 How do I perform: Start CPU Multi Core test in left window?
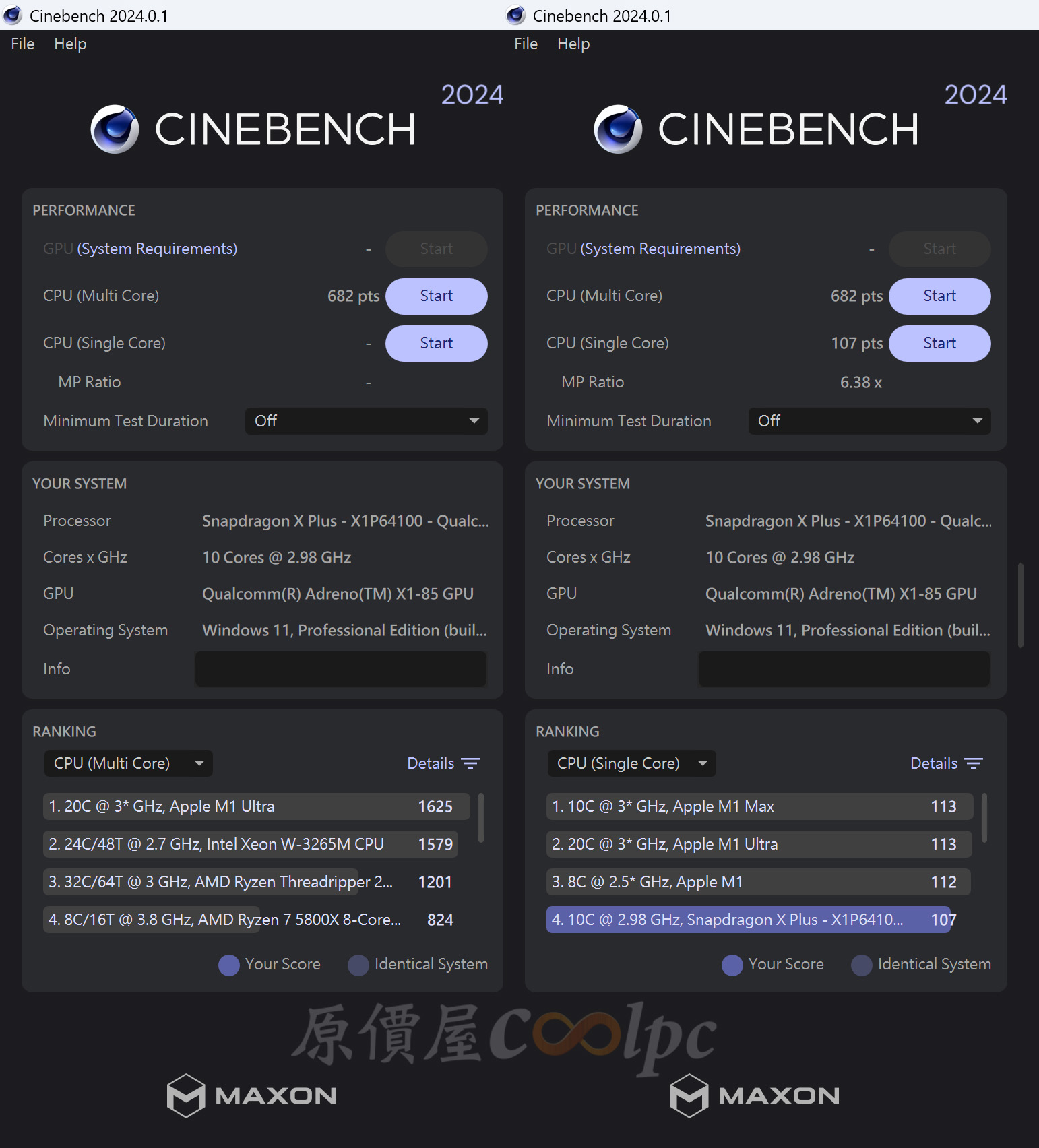click(x=436, y=296)
